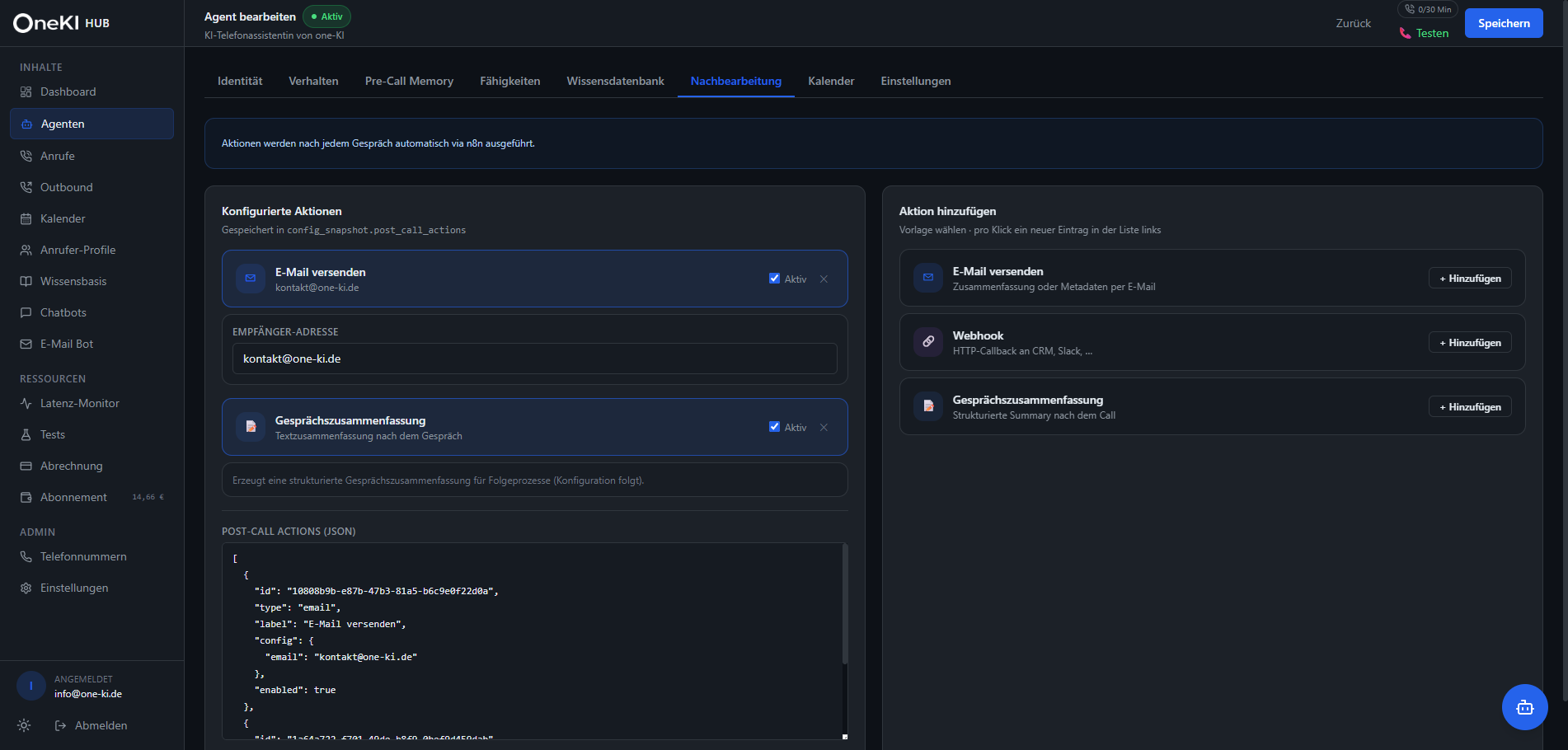Screen dimensions: 1568x750
Task: Open Anrufe phone icon in sidebar
Action: [26, 156]
